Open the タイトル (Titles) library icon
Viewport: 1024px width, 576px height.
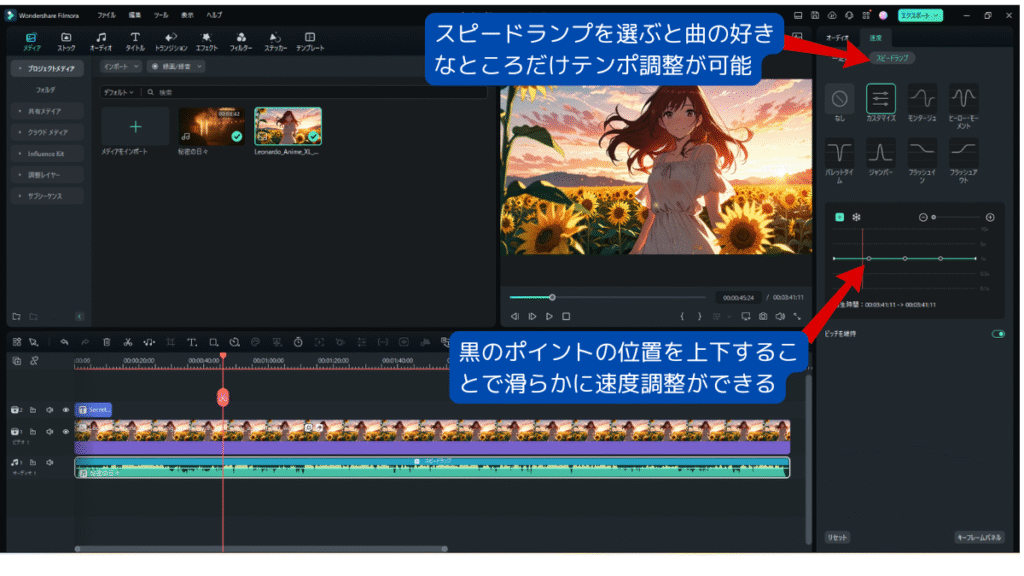coord(135,42)
